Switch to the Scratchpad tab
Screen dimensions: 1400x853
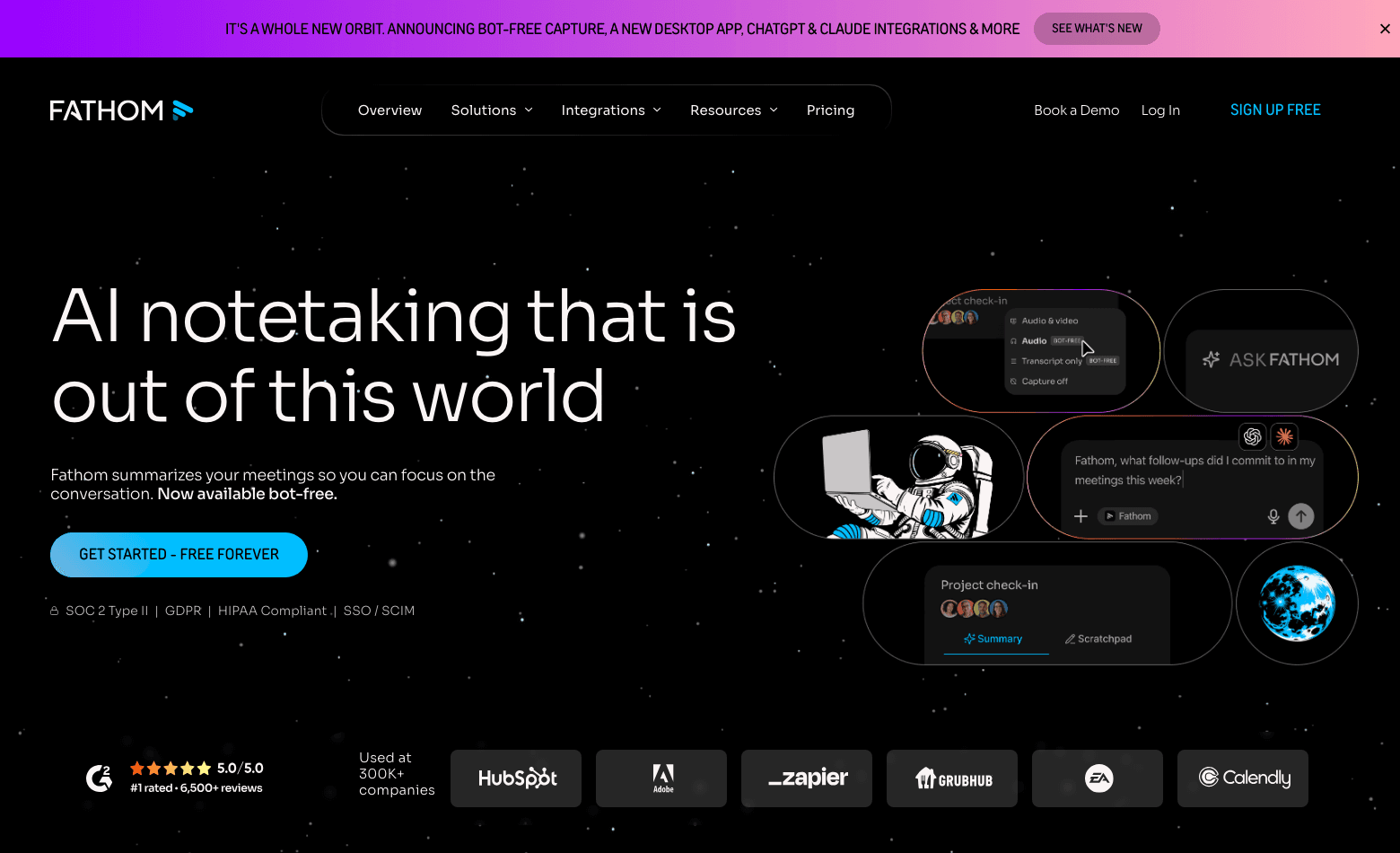point(1098,639)
